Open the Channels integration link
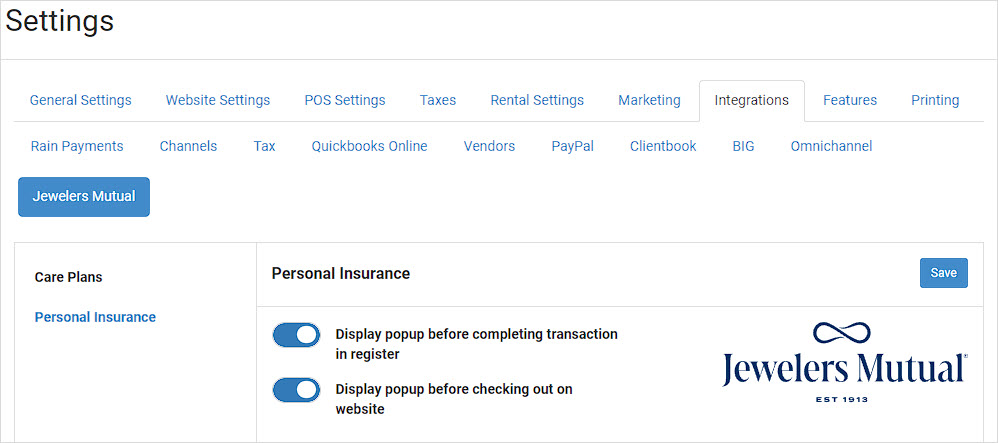This screenshot has height=443, width=998. point(188,146)
